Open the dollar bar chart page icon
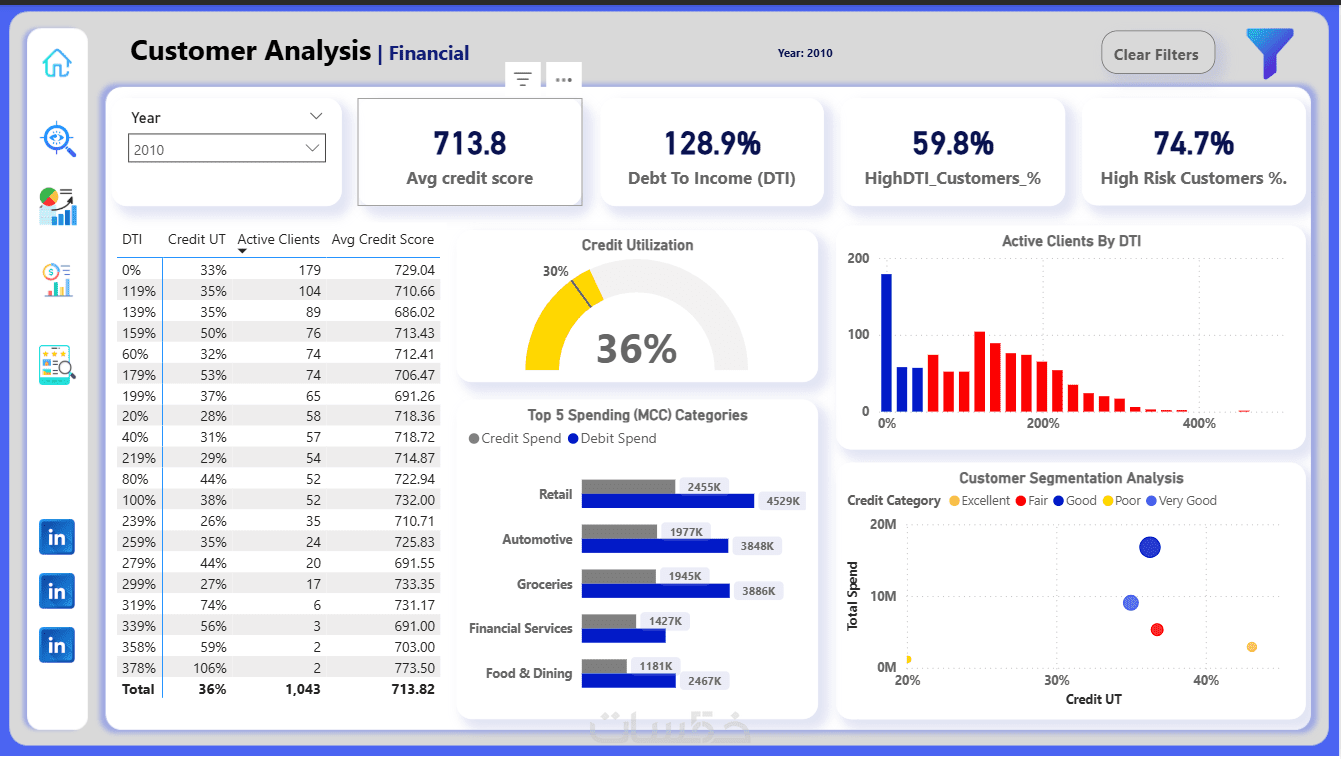Screen dimensions: 1341x759 pos(57,280)
